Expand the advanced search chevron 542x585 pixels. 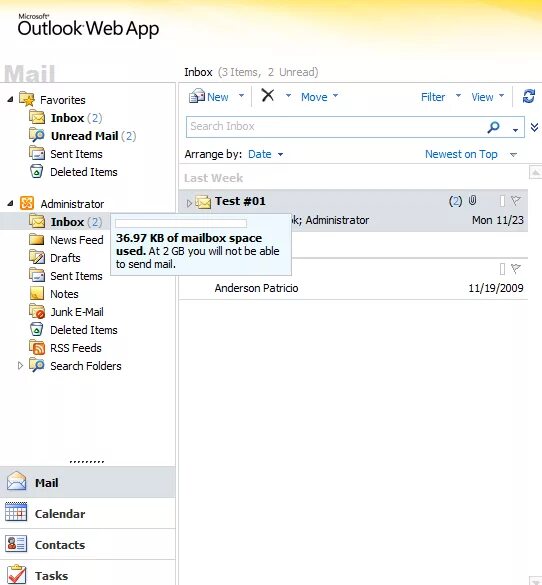click(x=534, y=127)
